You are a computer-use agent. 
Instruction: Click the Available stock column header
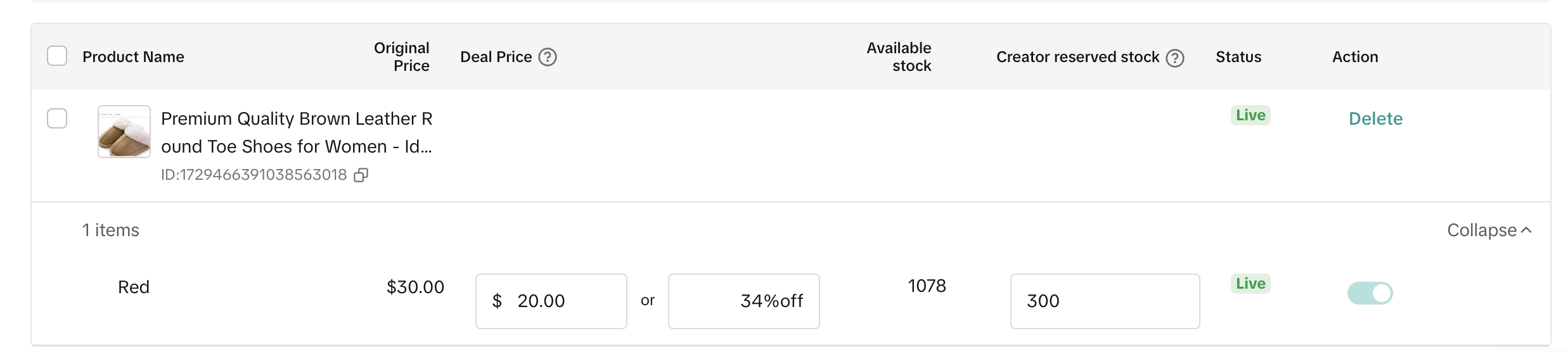[x=899, y=57]
